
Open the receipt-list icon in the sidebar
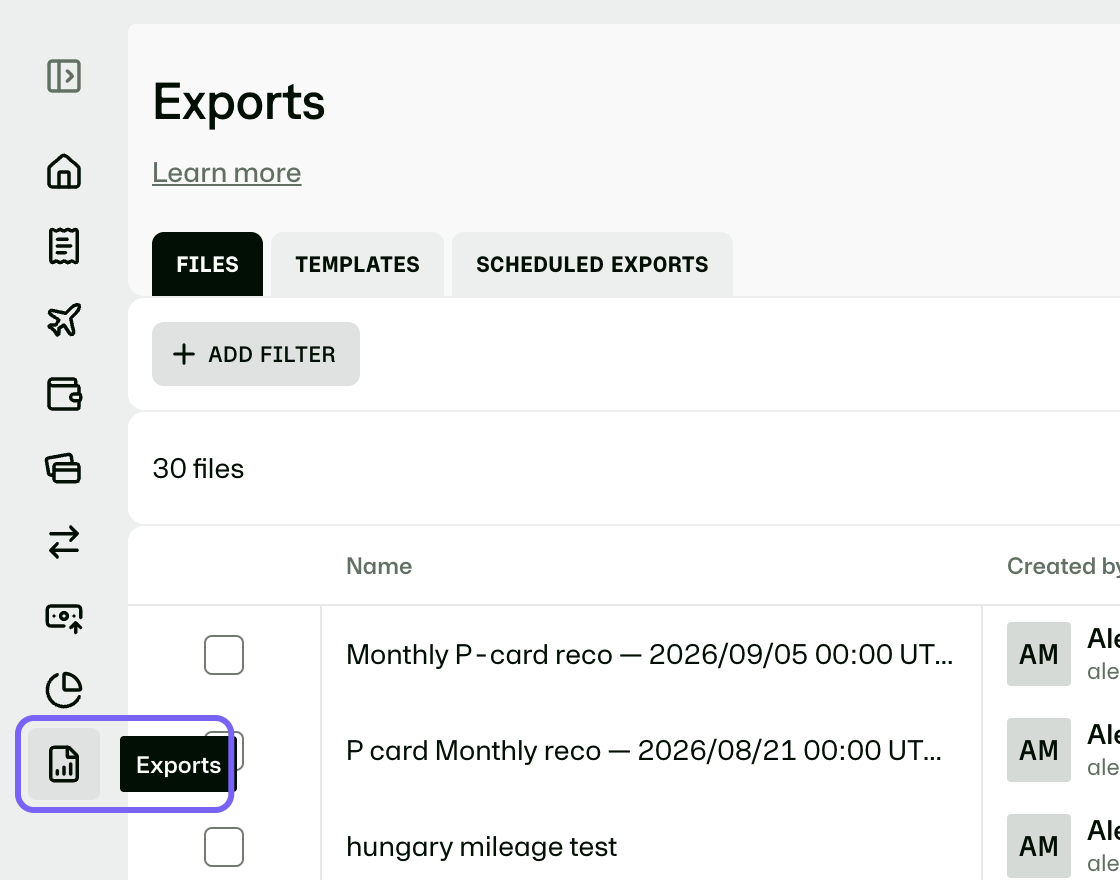click(x=64, y=246)
